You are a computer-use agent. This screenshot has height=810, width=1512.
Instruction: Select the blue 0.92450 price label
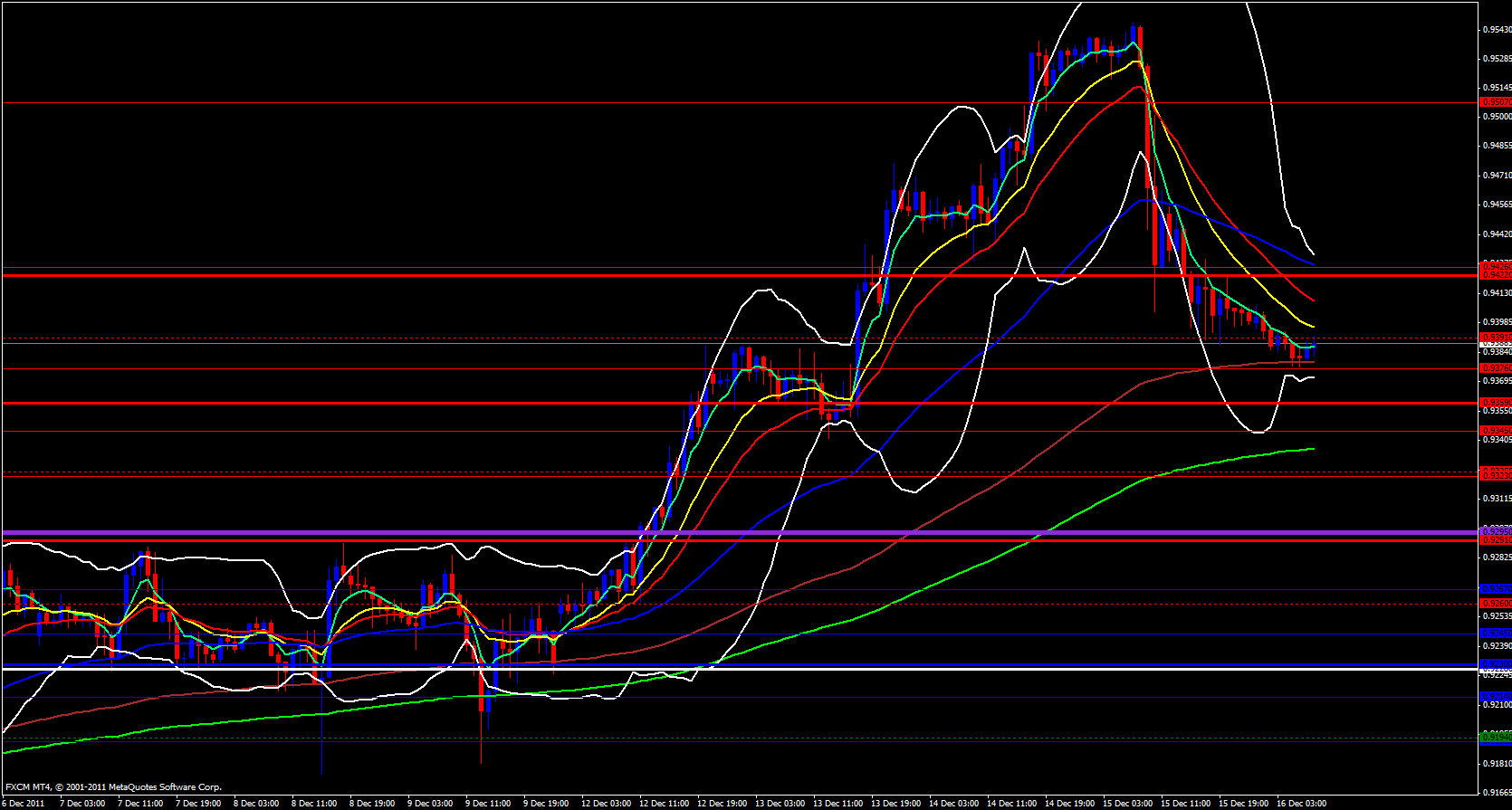(1495, 634)
